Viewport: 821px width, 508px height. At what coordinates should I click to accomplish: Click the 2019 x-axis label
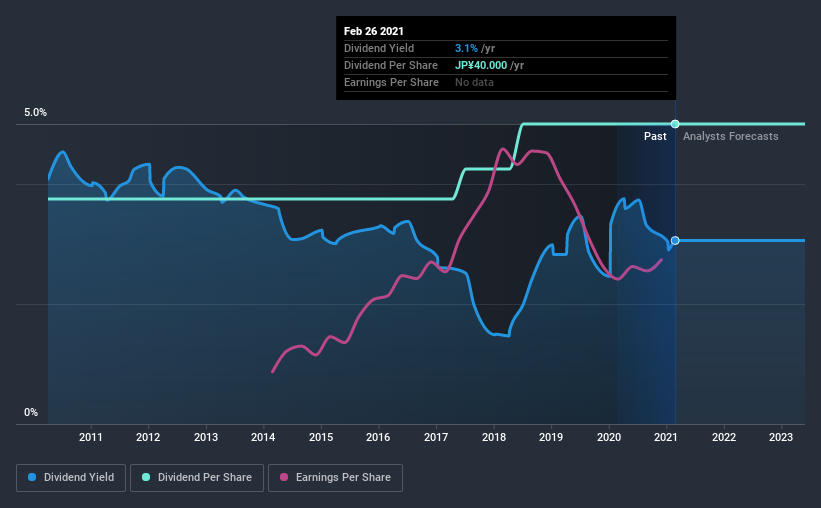(x=551, y=437)
